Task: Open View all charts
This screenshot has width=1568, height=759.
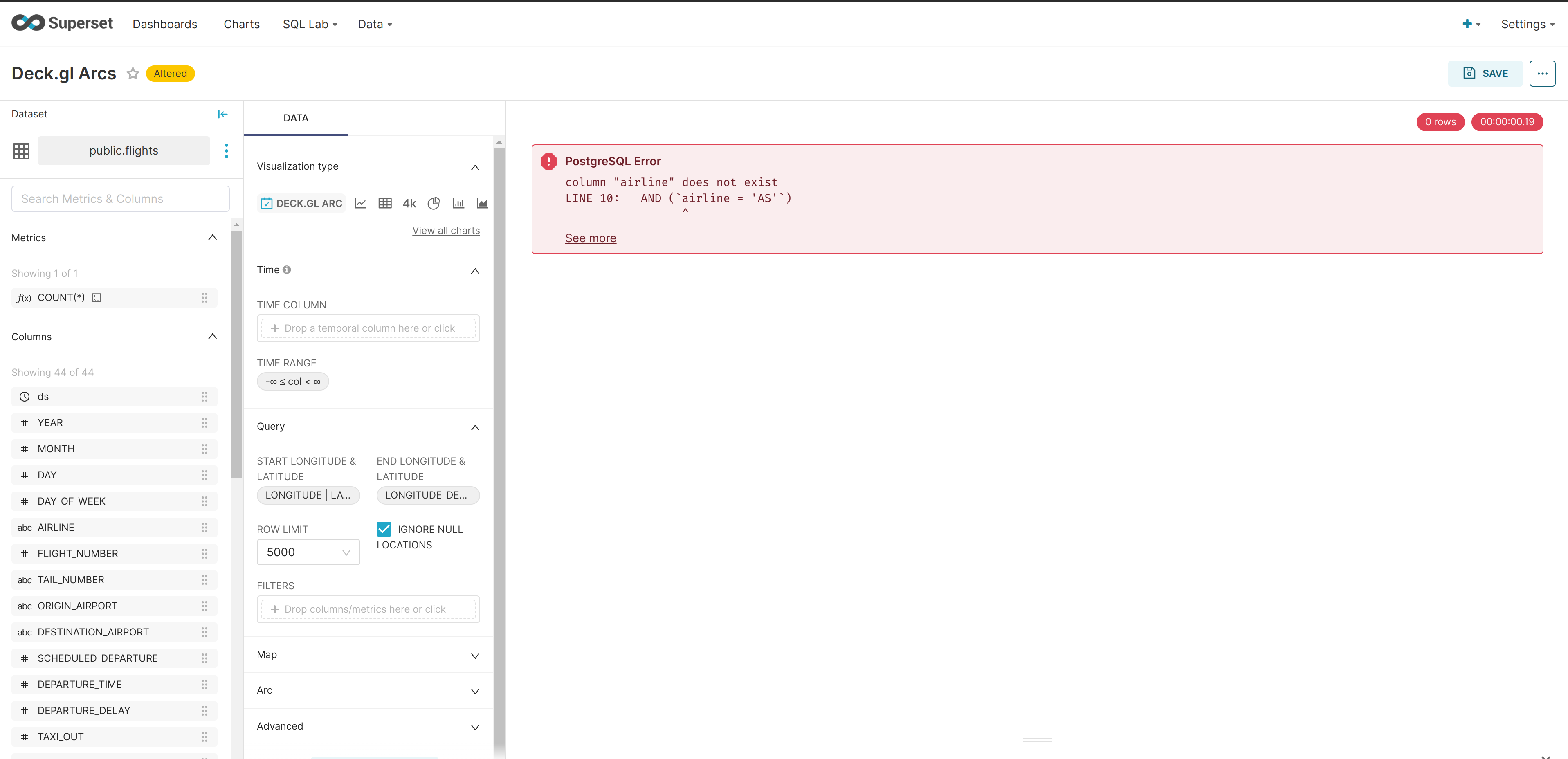Action: pos(445,230)
